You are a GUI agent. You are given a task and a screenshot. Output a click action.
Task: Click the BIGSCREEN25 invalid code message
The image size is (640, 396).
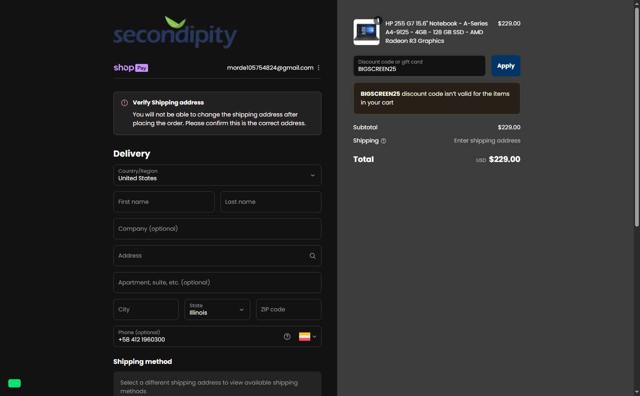[x=437, y=98]
